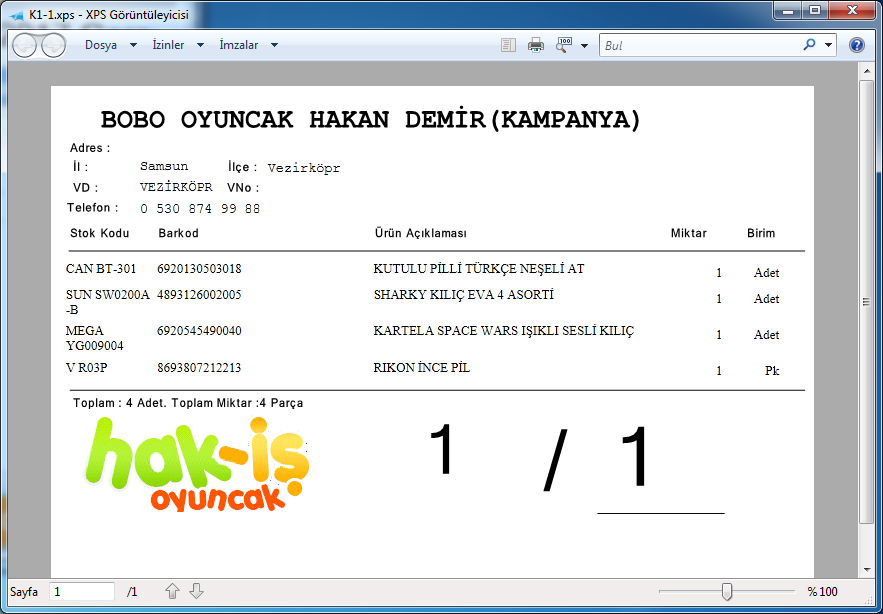Click the Samsun province value

pos(164,166)
